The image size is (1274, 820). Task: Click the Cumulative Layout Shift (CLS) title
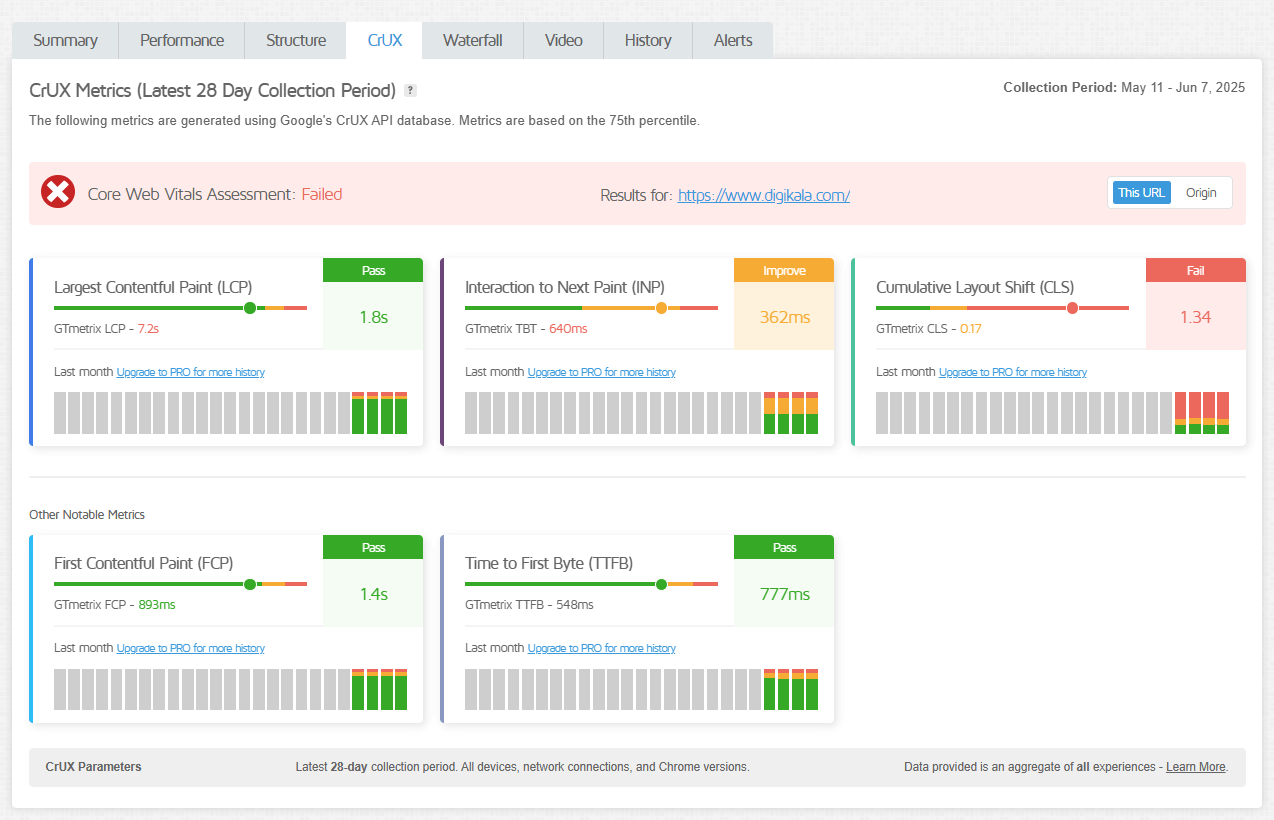tap(975, 287)
